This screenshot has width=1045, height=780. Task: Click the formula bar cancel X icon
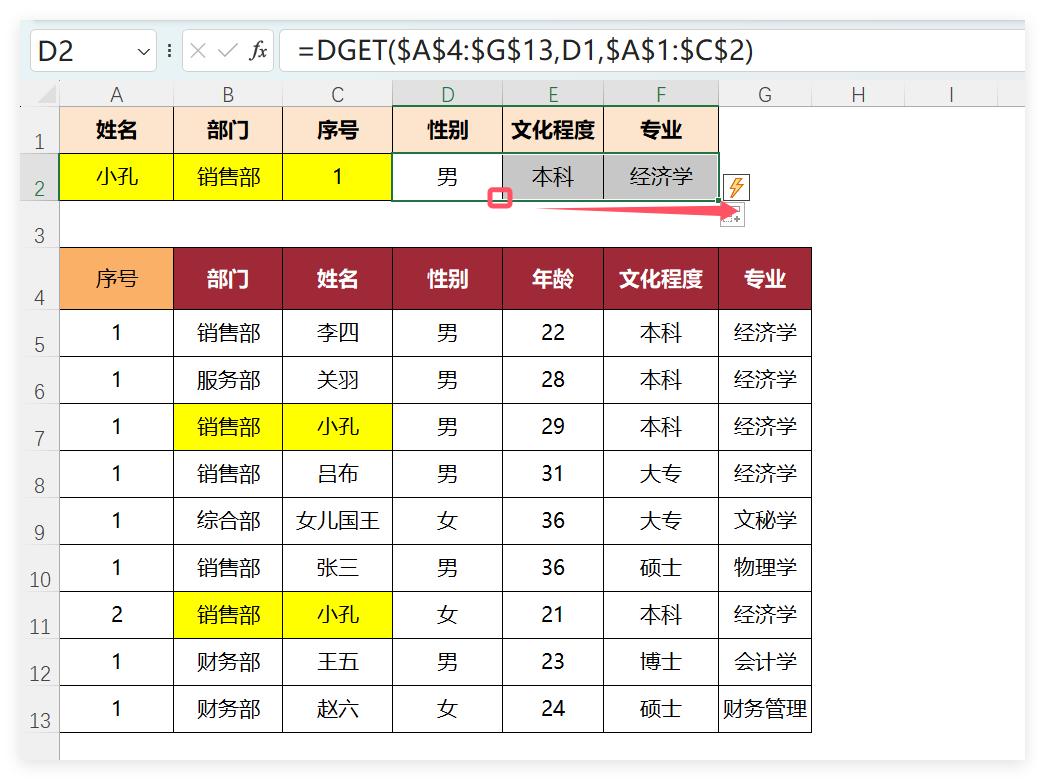click(198, 51)
